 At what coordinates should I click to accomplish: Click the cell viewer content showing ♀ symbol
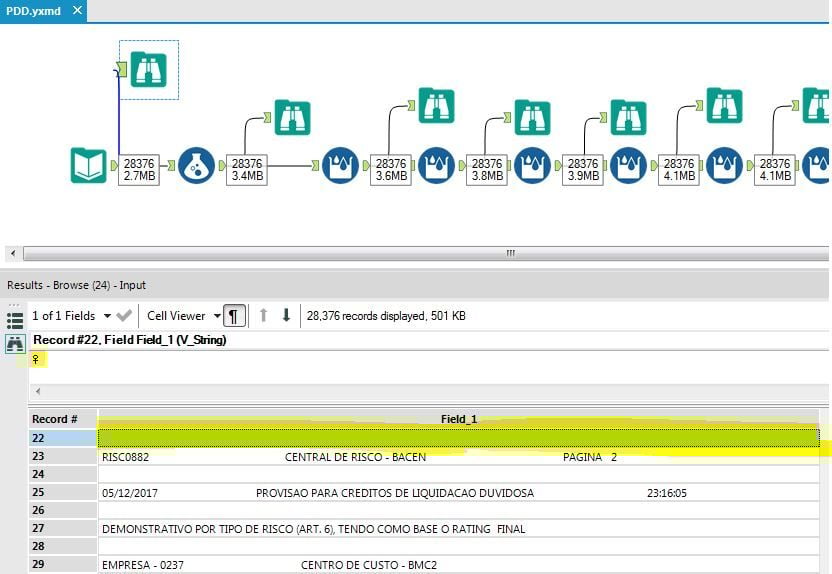[x=36, y=359]
